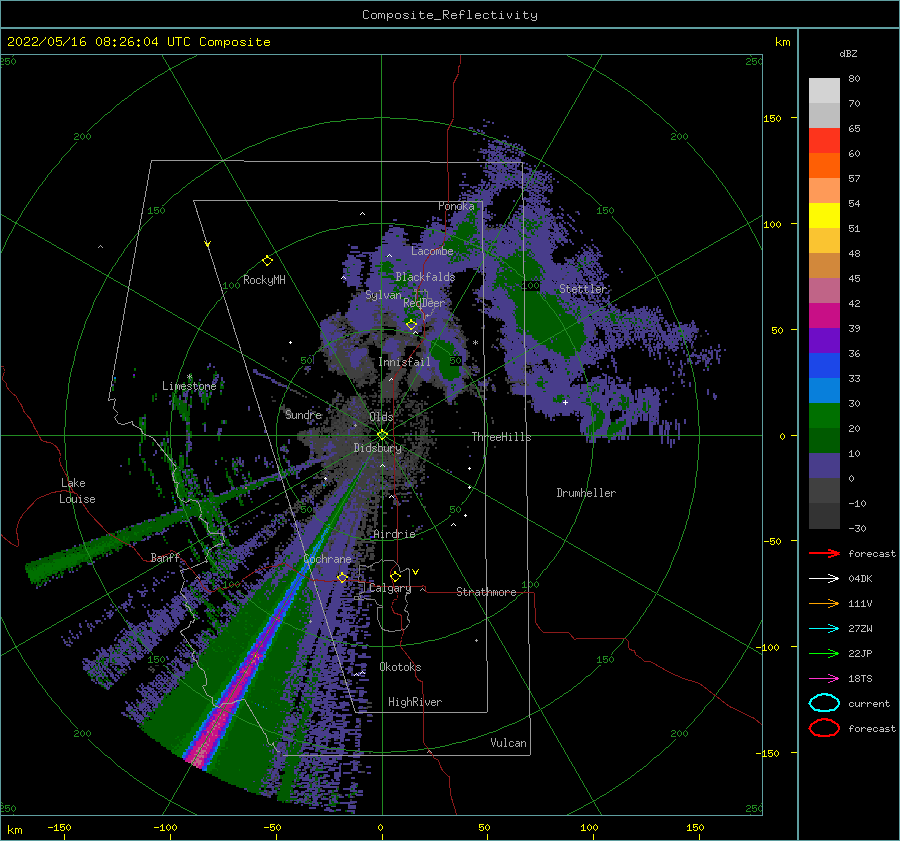This screenshot has height=841, width=900.
Task: Click the cyan 27ZW arrow legend icon
Action: click(824, 629)
